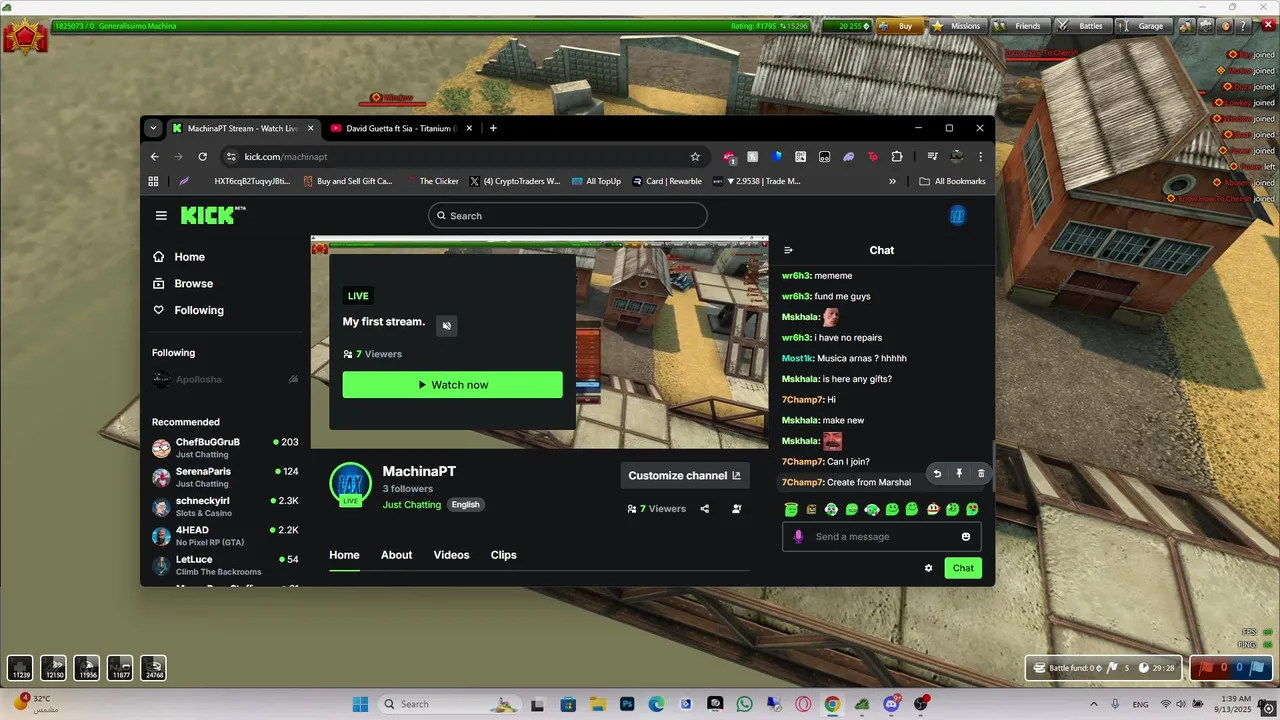Go to Home in Kick sidebar
Screen dimensions: 1280x720
pos(189,257)
